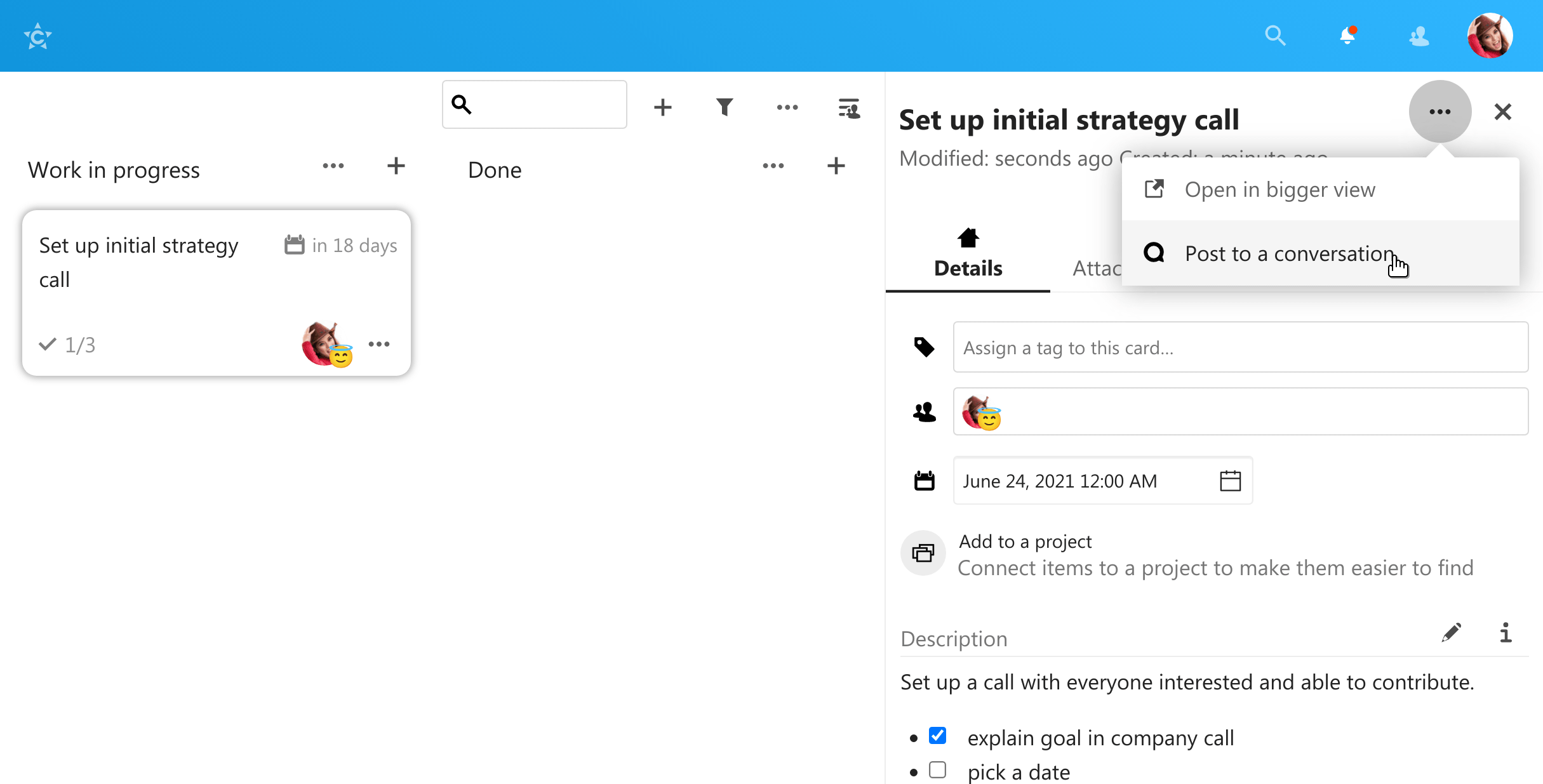The height and width of the screenshot is (784, 1543).
Task: Click the contacts icon in the top bar
Action: pyautogui.click(x=1420, y=36)
